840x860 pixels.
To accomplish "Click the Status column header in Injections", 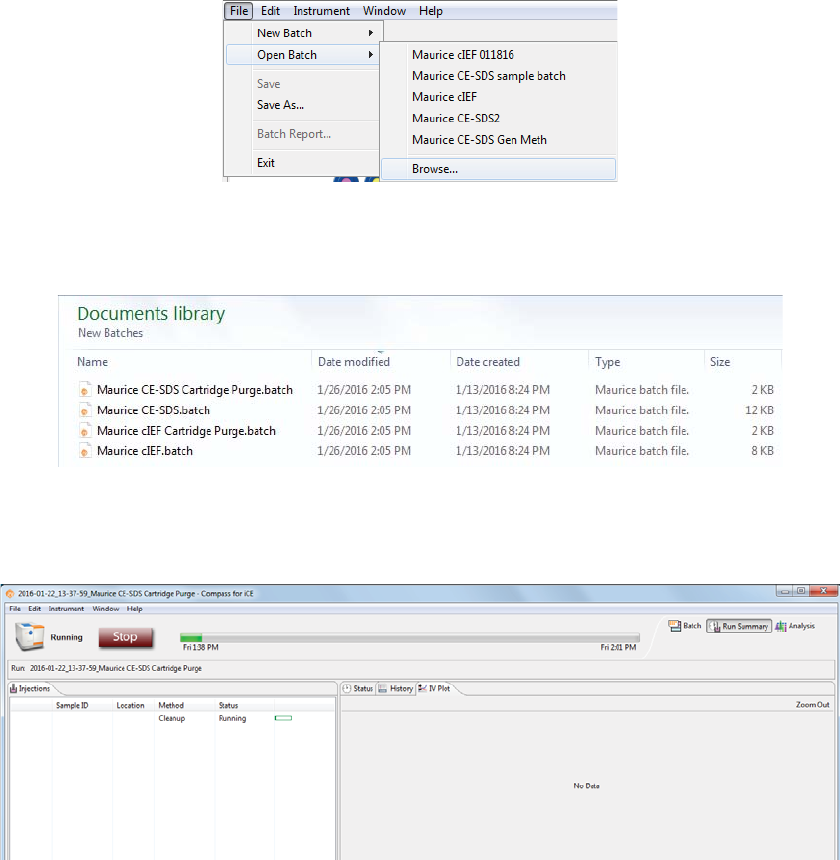I will coord(229,705).
